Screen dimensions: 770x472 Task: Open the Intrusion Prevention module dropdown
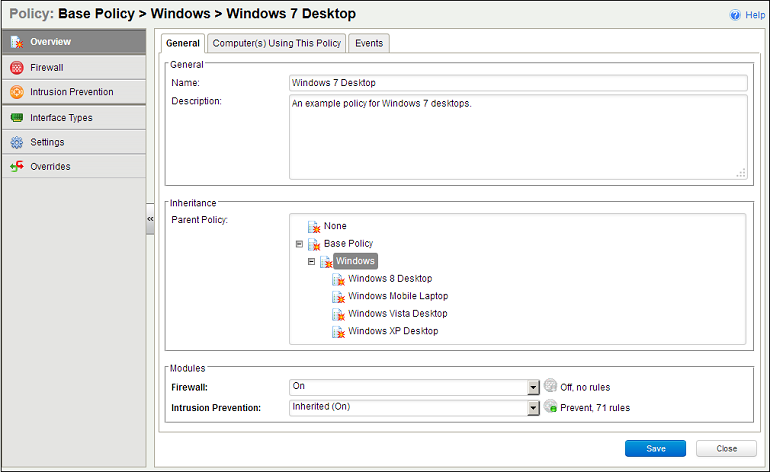(533, 408)
